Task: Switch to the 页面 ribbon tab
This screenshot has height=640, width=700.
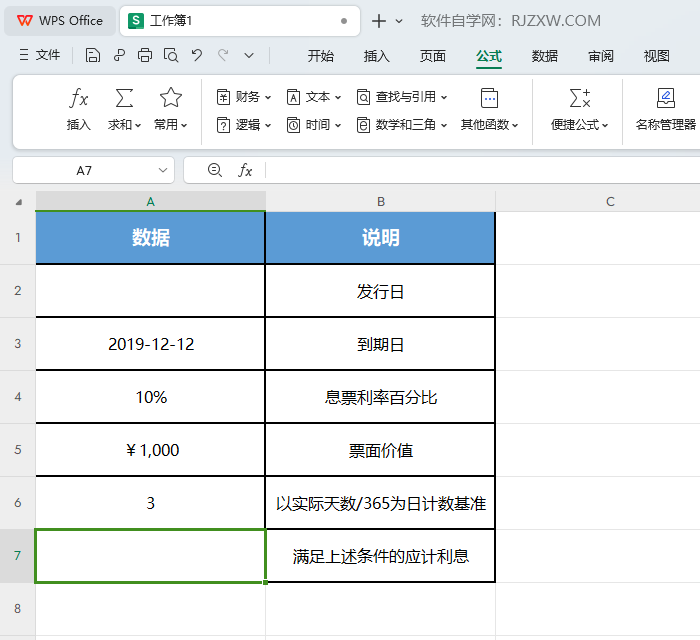Action: [433, 56]
